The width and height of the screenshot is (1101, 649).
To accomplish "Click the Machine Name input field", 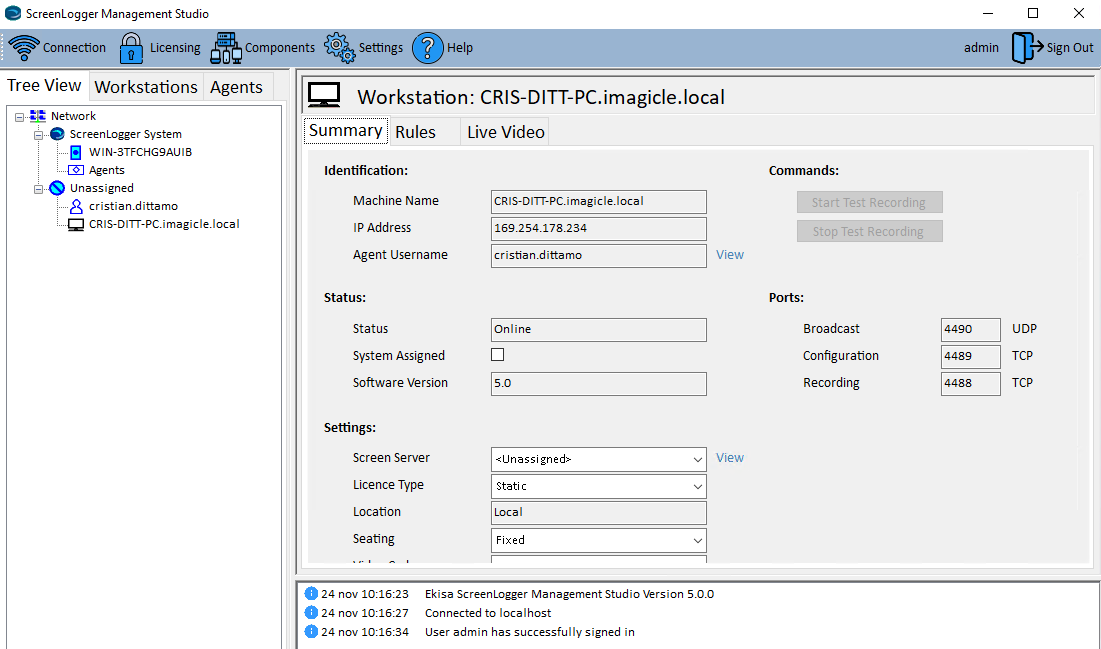I will coord(598,201).
